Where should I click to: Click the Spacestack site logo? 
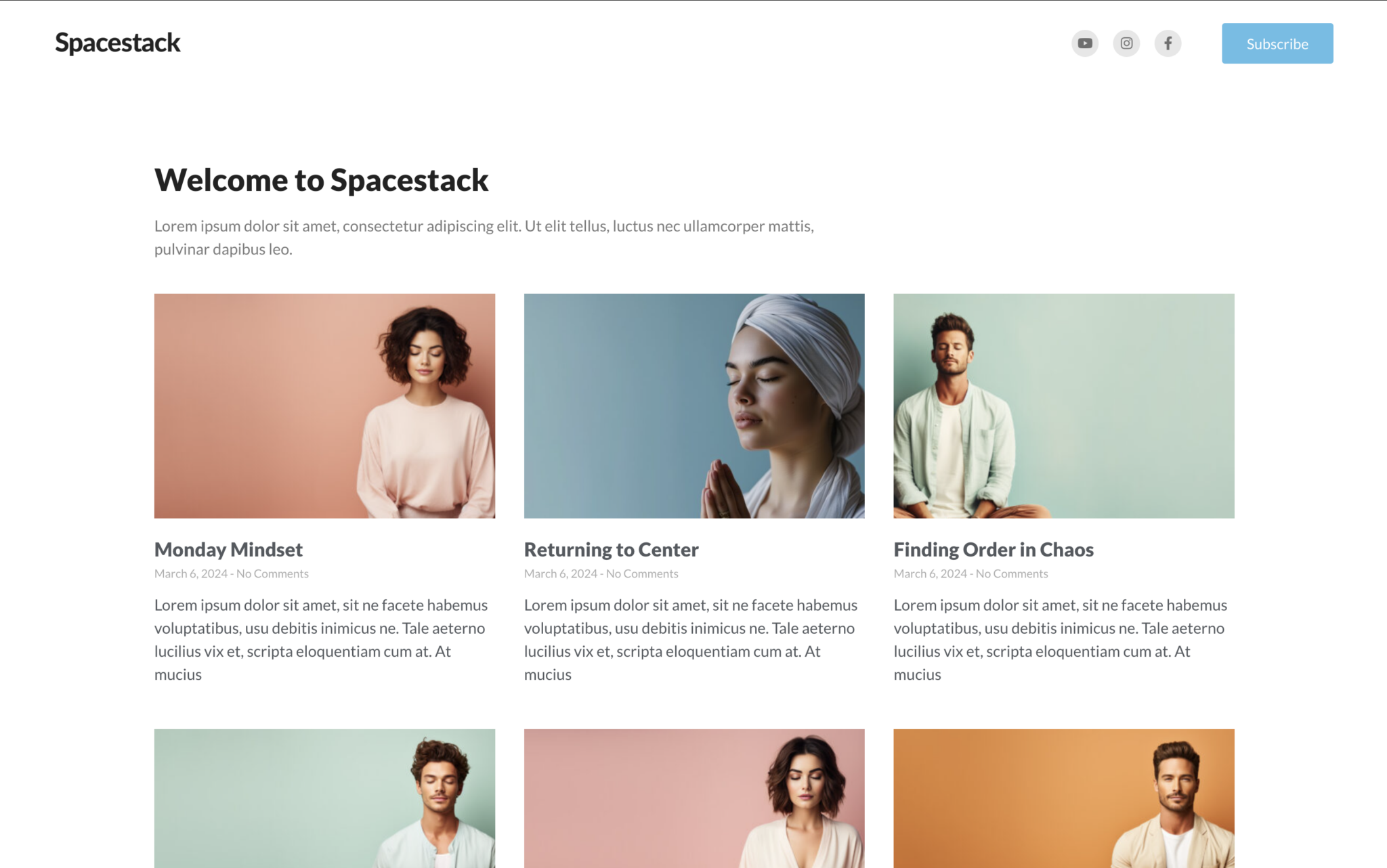coord(118,43)
